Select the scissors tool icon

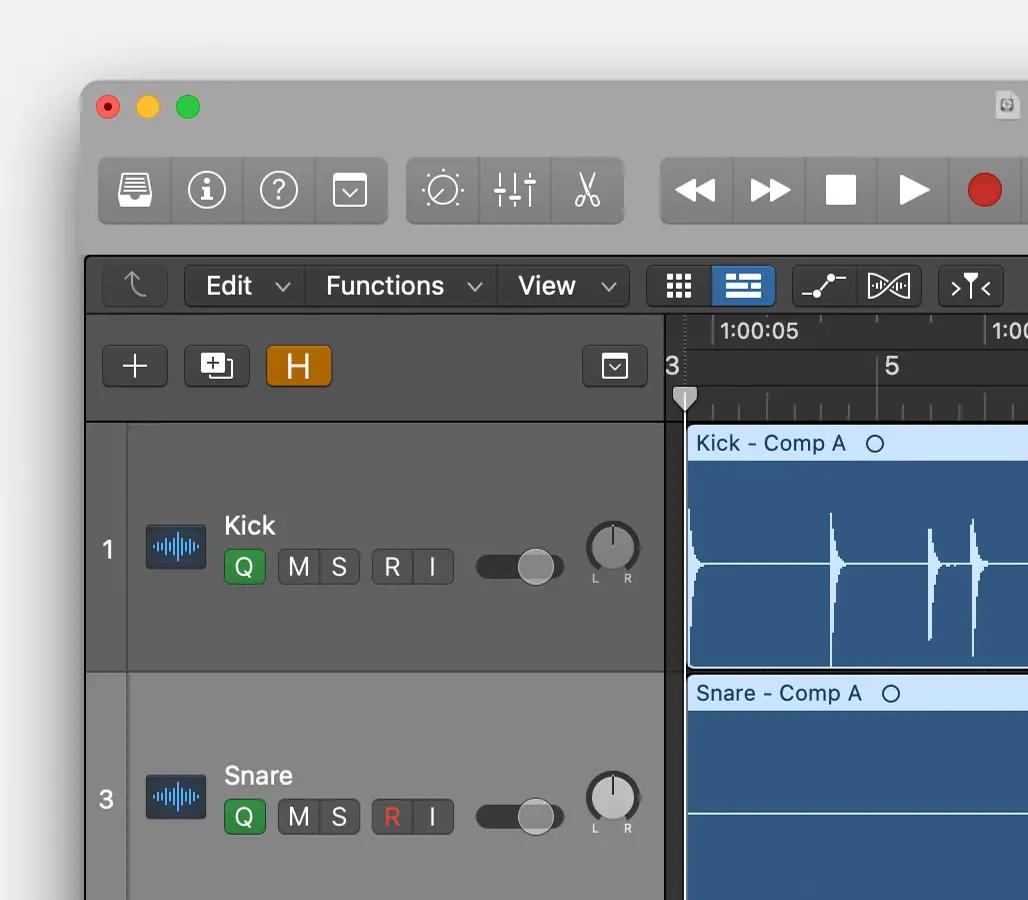pyautogui.click(x=588, y=190)
